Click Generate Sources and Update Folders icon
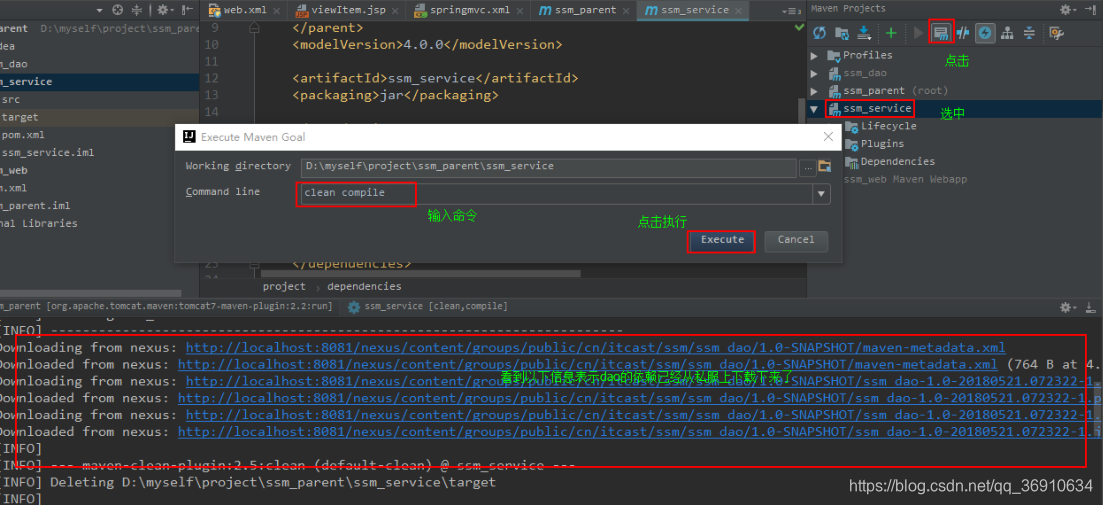 [x=841, y=32]
